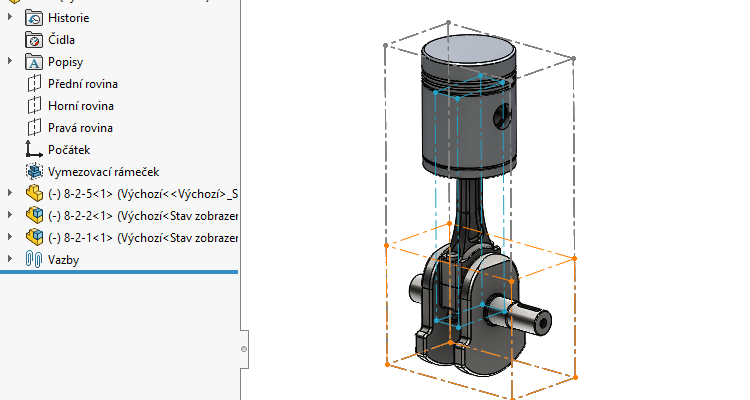Image resolution: width=750 pixels, height=400 pixels.
Task: Select Vymezovací rámeček in the tree
Action: click(x=103, y=172)
